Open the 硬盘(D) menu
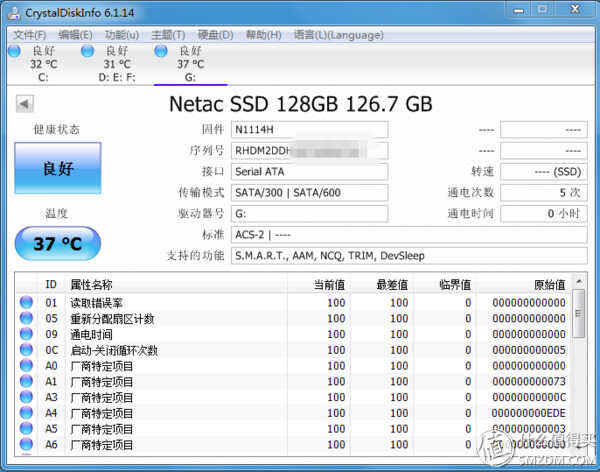 pyautogui.click(x=215, y=35)
